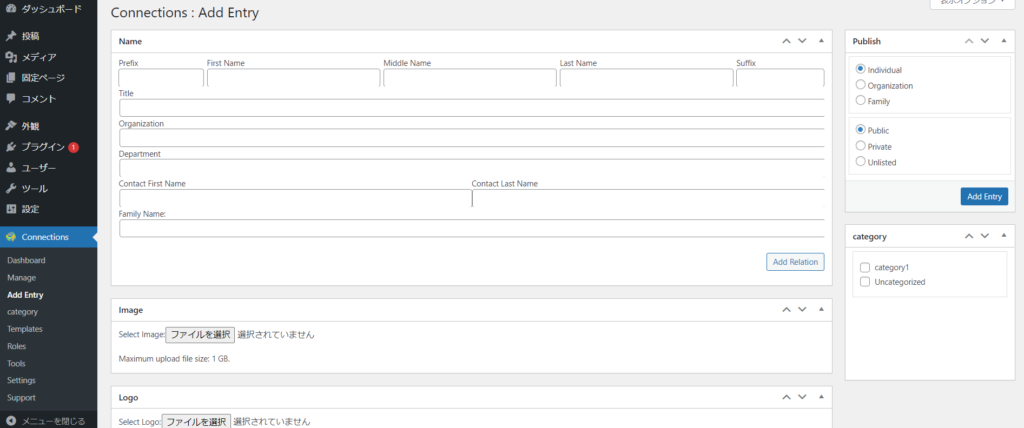Collapse the Name panel with triangle toggle
This screenshot has width=1024, height=428.
coord(821,41)
